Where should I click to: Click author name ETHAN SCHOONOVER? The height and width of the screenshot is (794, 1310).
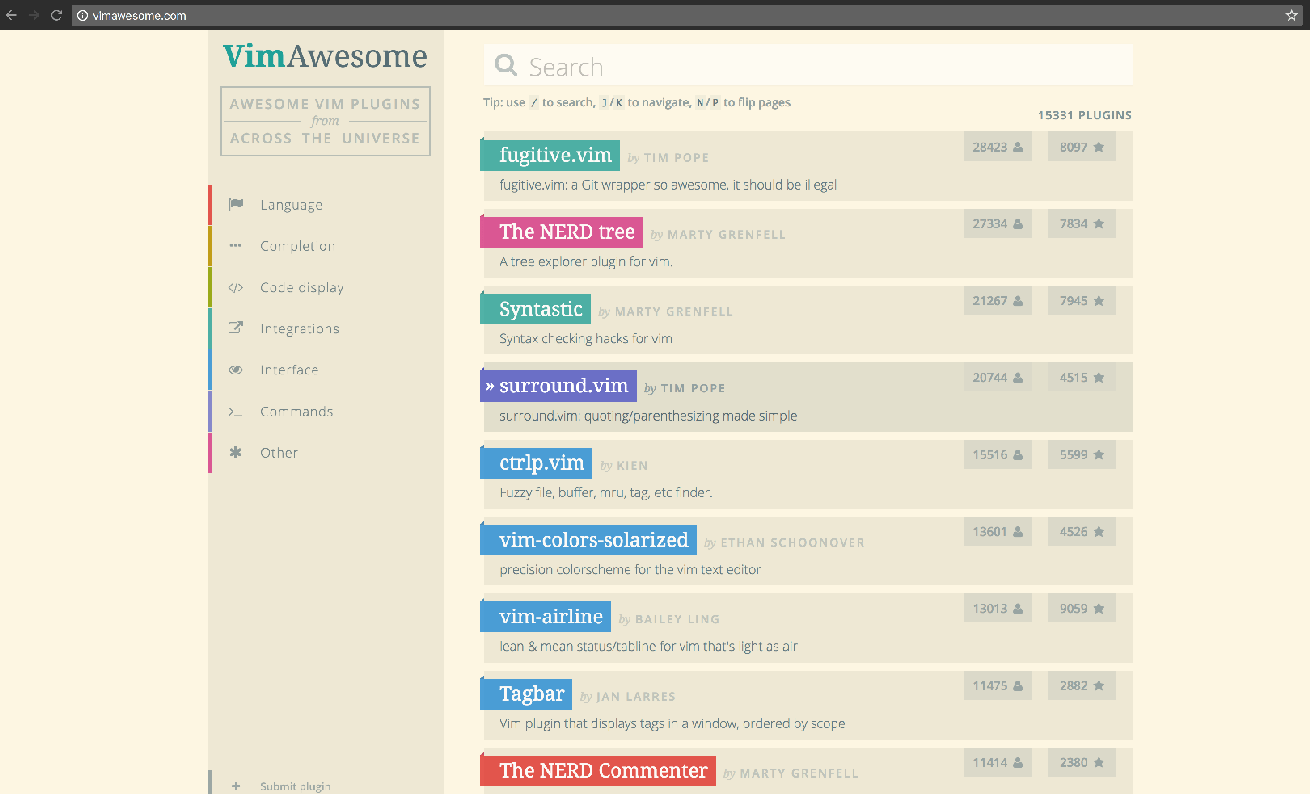point(792,543)
